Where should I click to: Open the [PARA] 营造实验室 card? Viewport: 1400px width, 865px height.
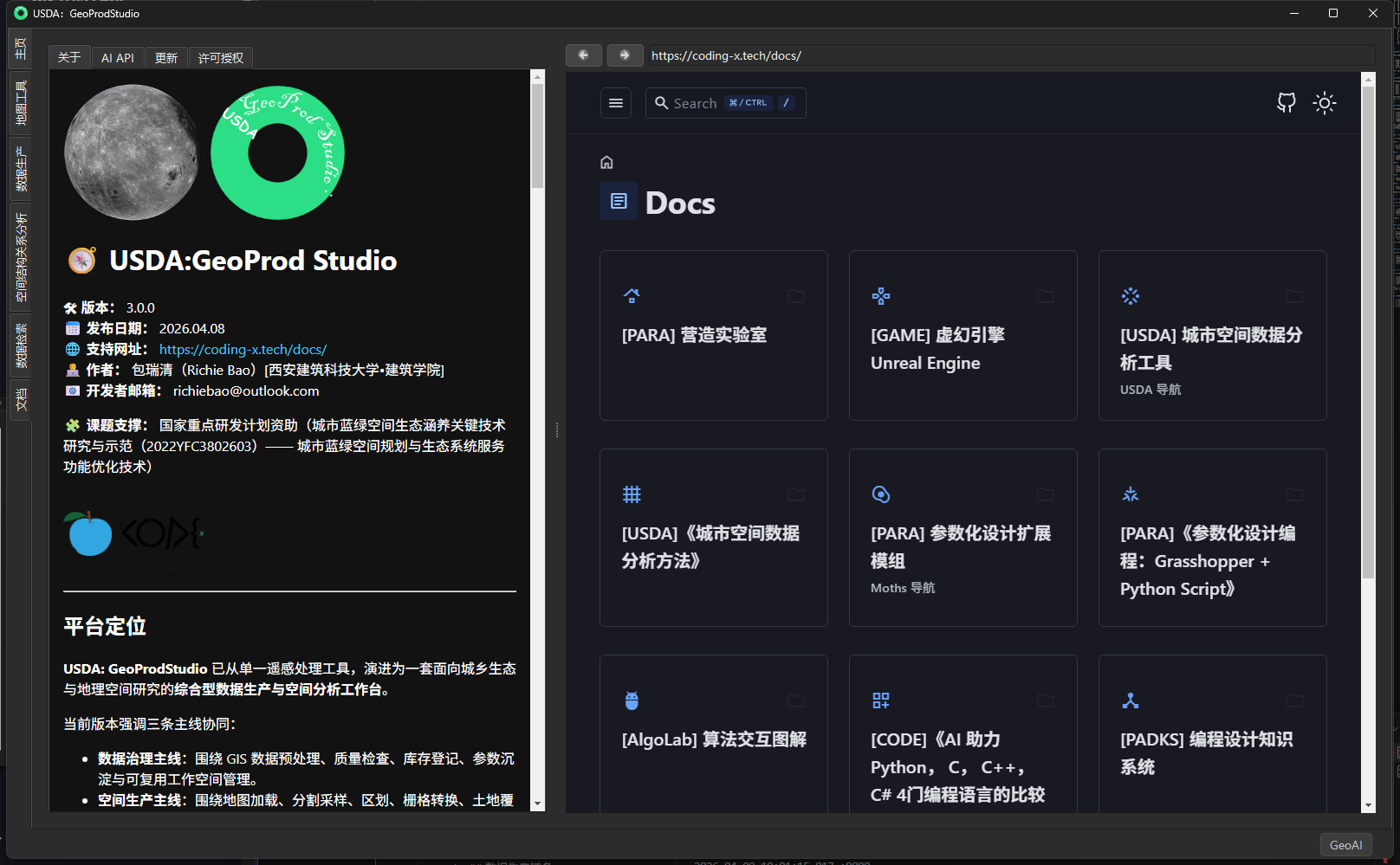click(714, 336)
